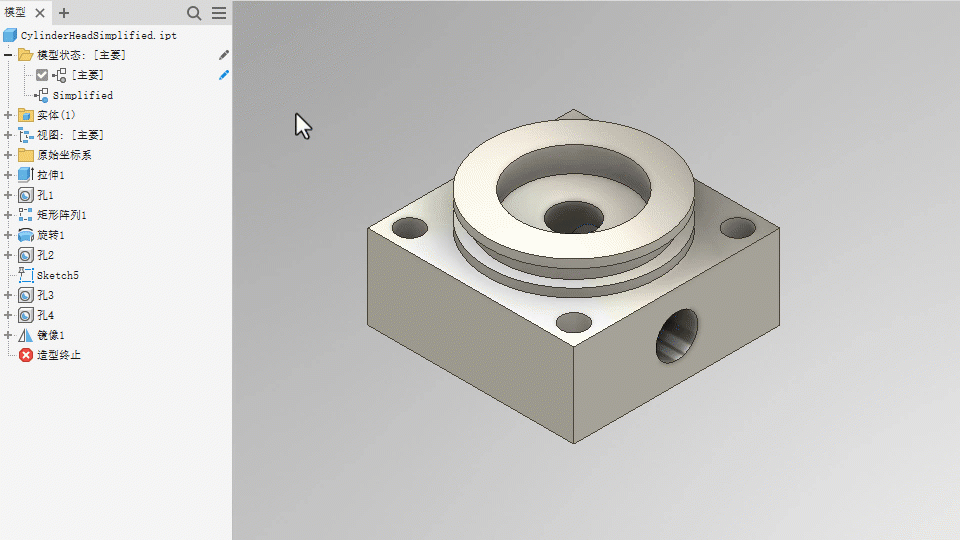Select the 孔3 feature label
The height and width of the screenshot is (540, 960).
pos(45,295)
